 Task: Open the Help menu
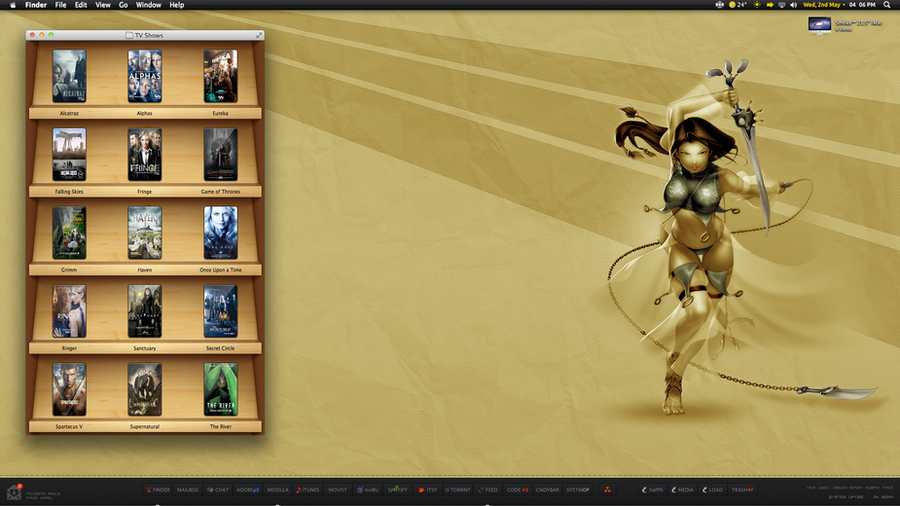(177, 5)
